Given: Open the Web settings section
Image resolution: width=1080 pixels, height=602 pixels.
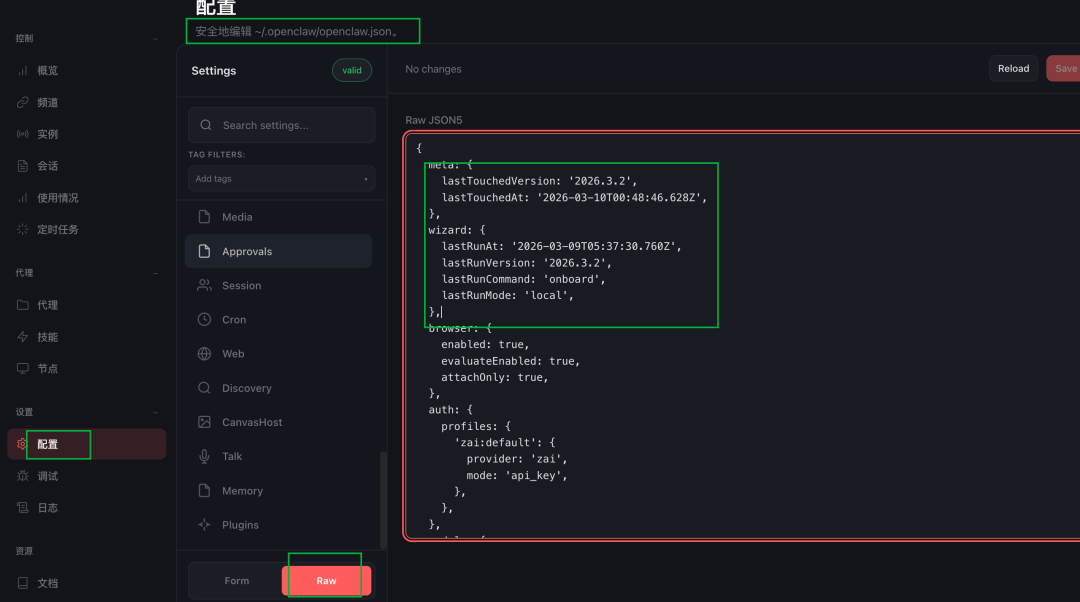Looking at the screenshot, I should coord(278,354).
